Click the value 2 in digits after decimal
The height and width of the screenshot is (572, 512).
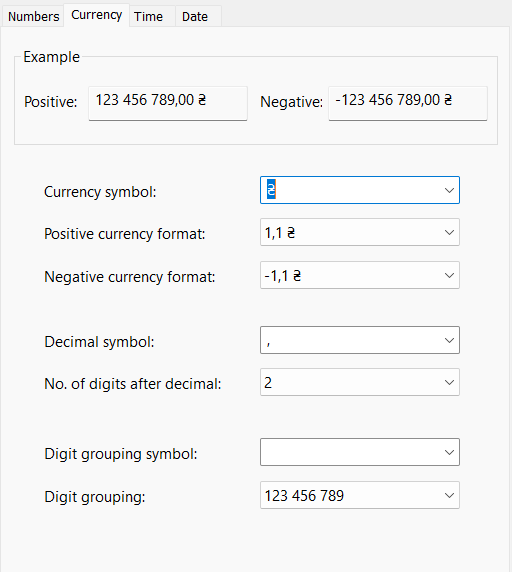click(268, 383)
